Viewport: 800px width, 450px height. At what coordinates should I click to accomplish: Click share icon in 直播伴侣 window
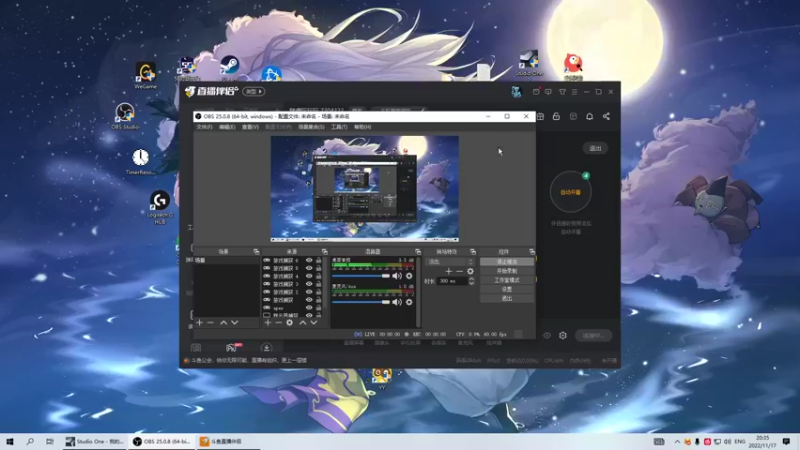[606, 116]
